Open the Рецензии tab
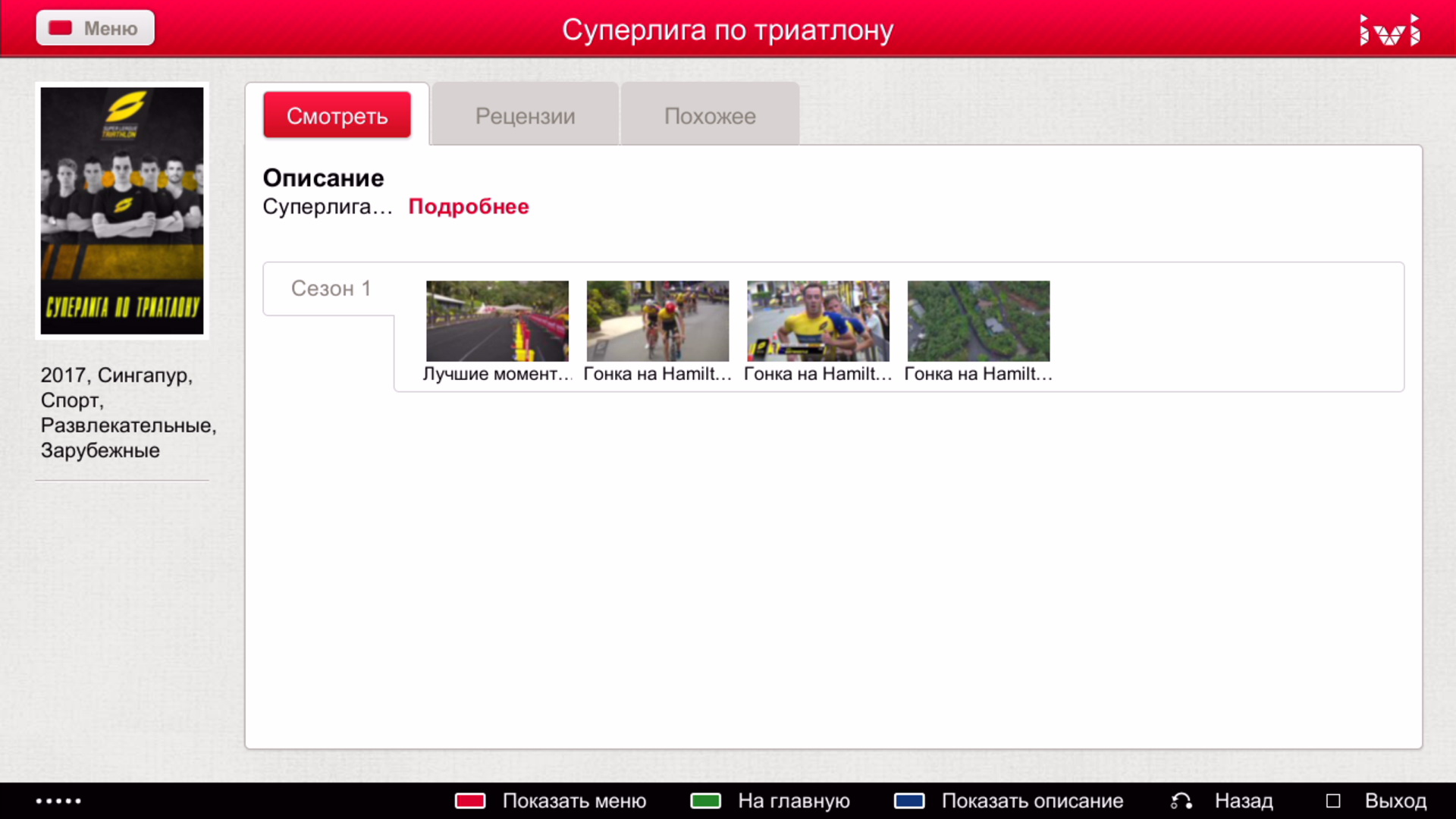Viewport: 1456px width, 819px height. pos(525,116)
